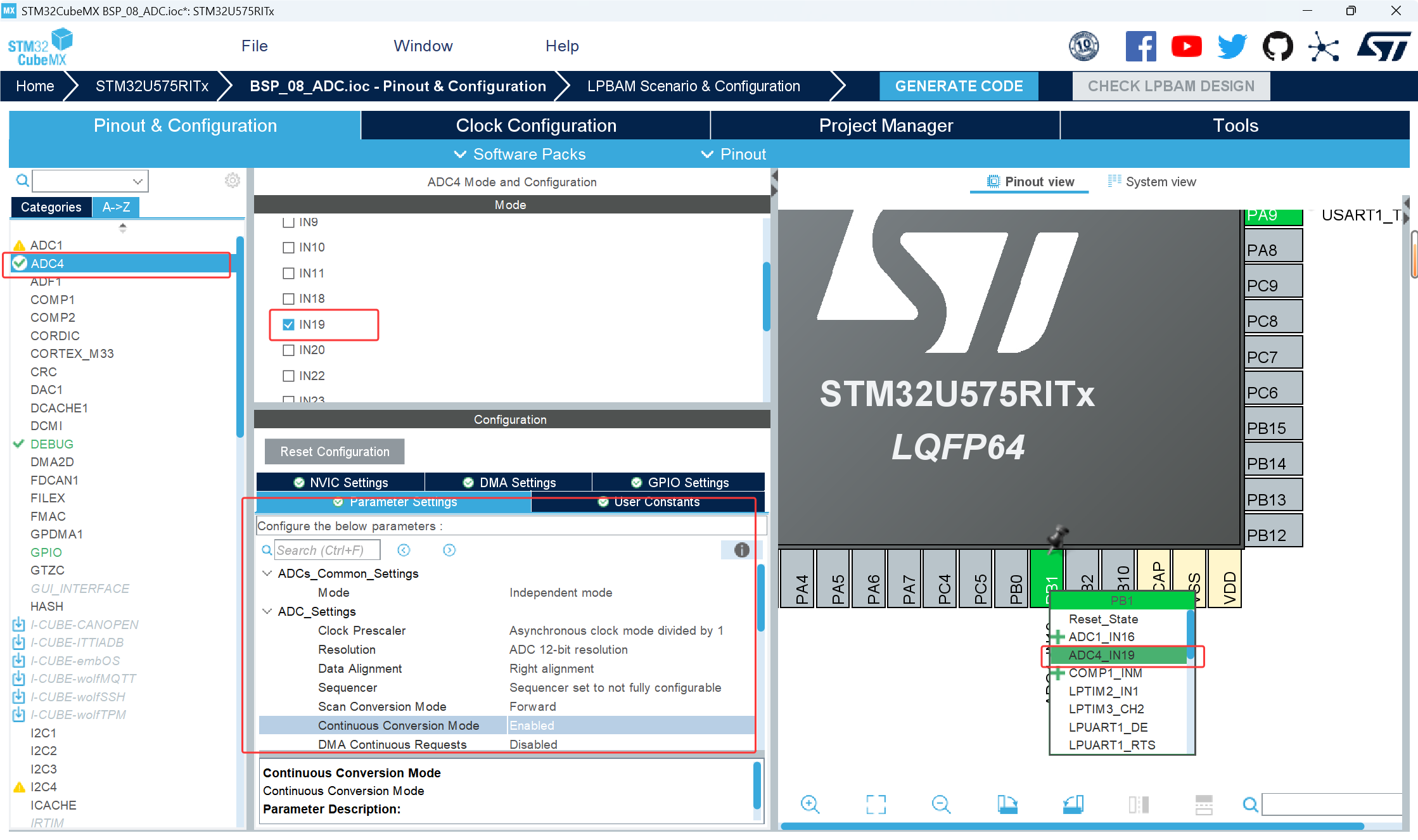Open the LPBAM Scenario & Configuration breadcrumb
Image resolution: width=1418 pixels, height=840 pixels.
(x=693, y=86)
